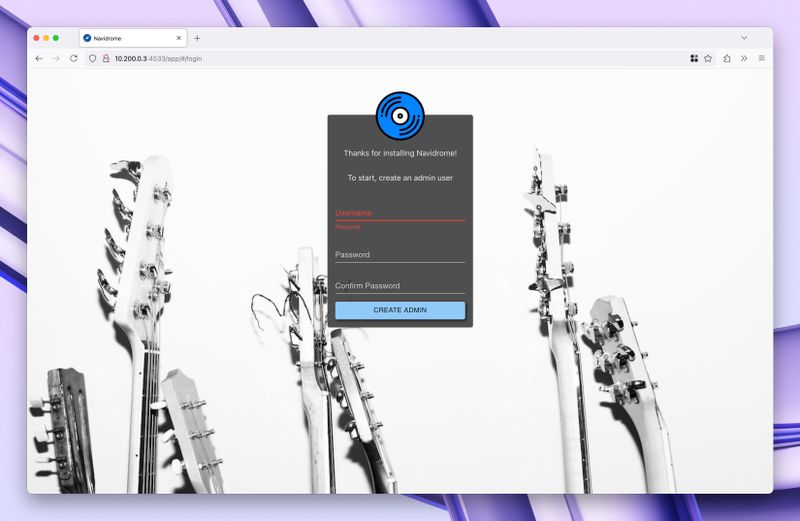The image size is (800, 521).
Task: Click the browser forward arrow
Action: [x=56, y=58]
